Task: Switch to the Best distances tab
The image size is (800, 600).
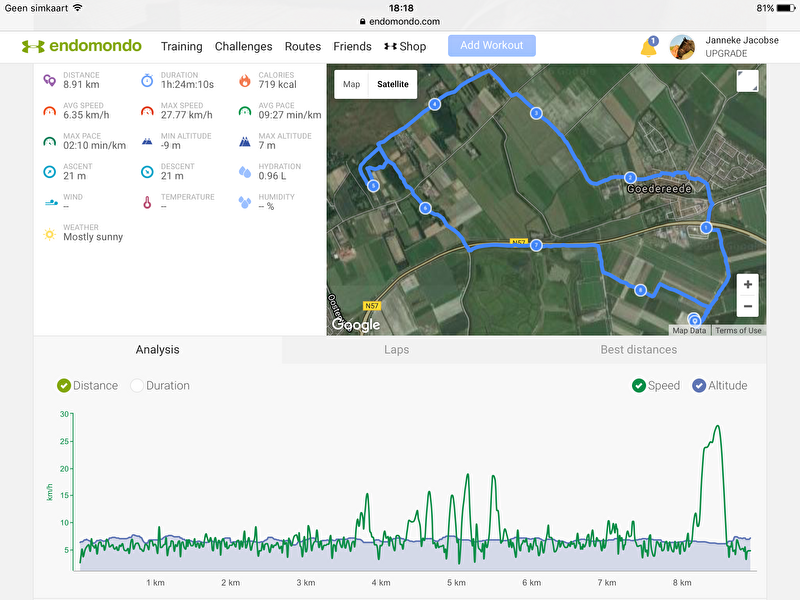Action: [638, 349]
